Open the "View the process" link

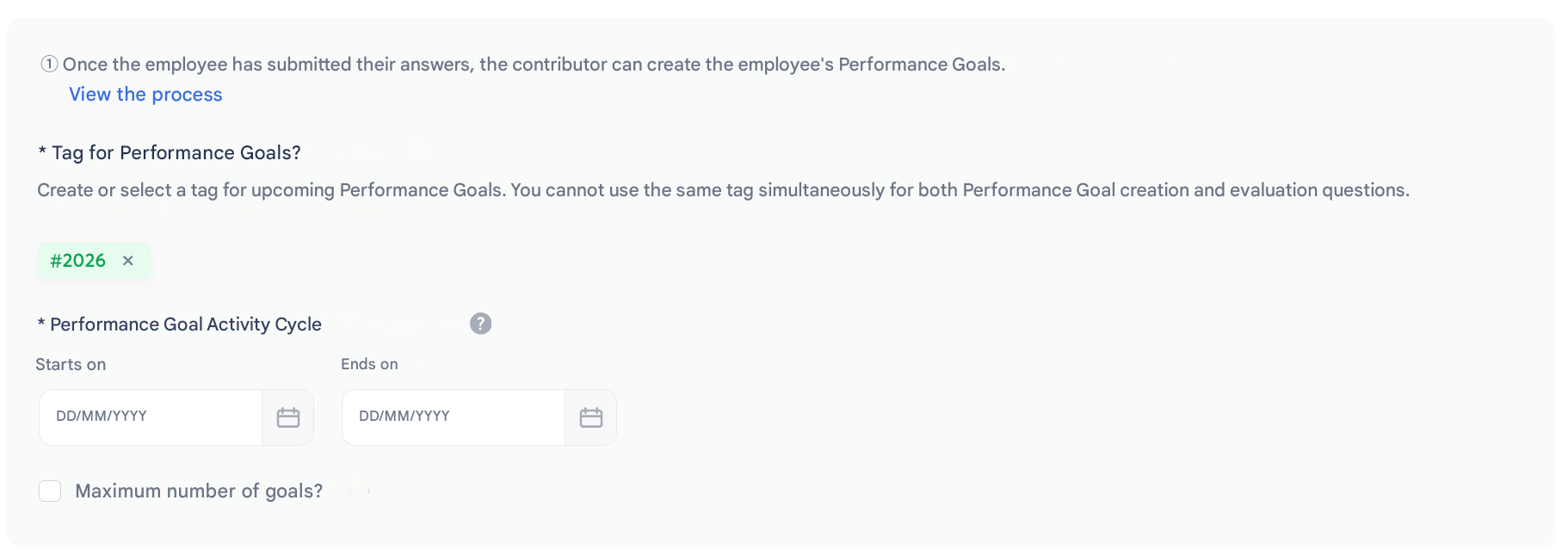point(145,95)
